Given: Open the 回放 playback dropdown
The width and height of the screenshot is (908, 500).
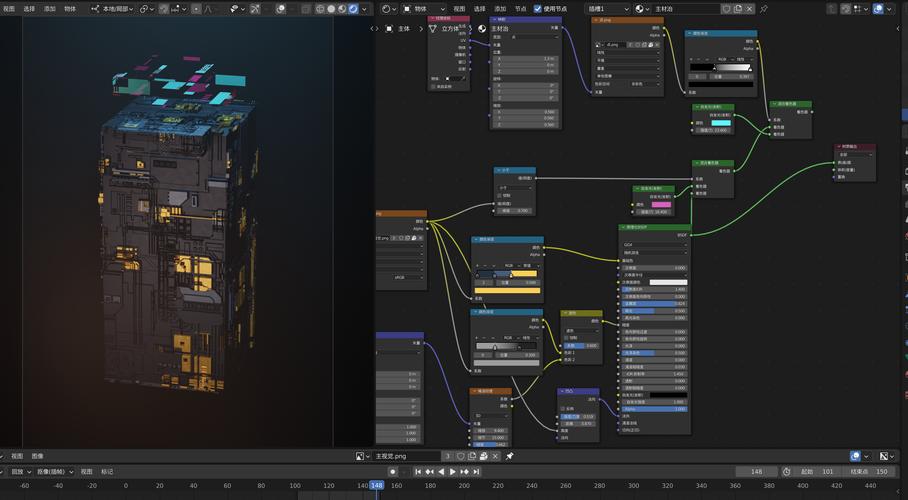Looking at the screenshot, I should point(21,472).
